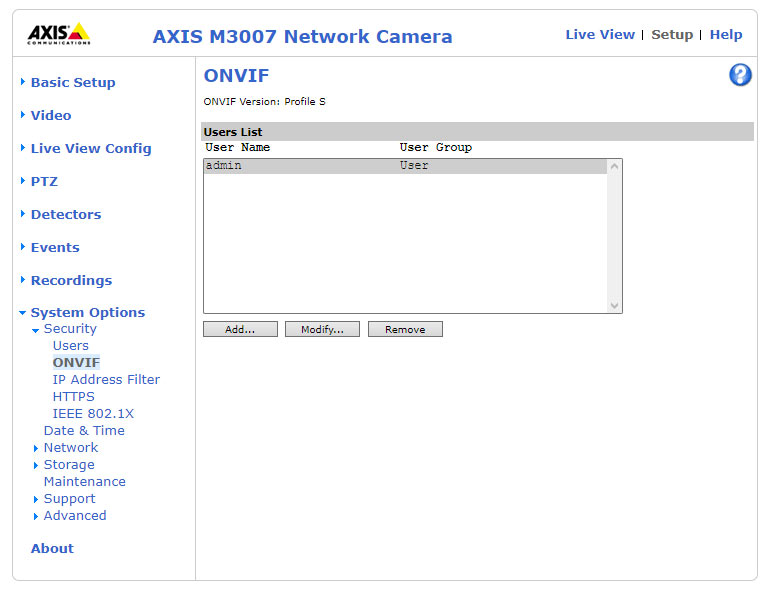Click the AXIS M3007 Network Camera title
Viewport: 776px width, 598px height.
pos(302,37)
